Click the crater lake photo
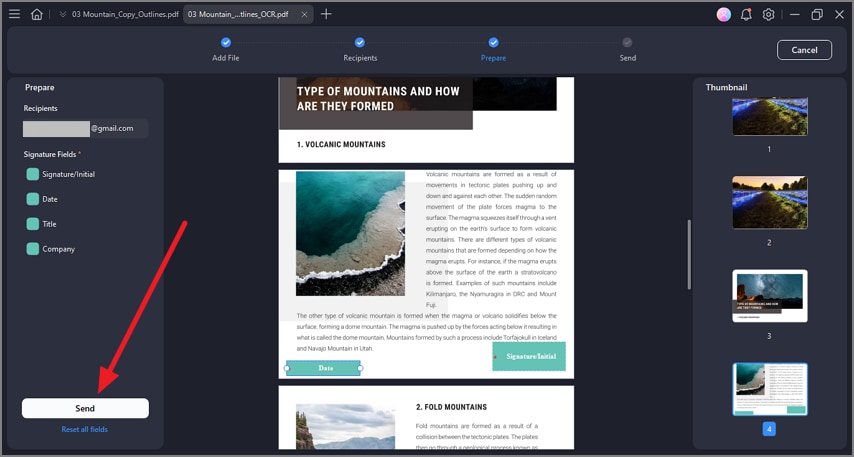 [x=350, y=234]
